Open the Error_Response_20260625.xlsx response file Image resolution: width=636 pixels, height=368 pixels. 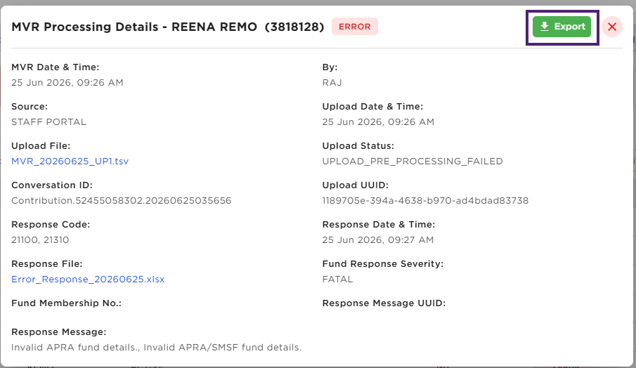88,279
